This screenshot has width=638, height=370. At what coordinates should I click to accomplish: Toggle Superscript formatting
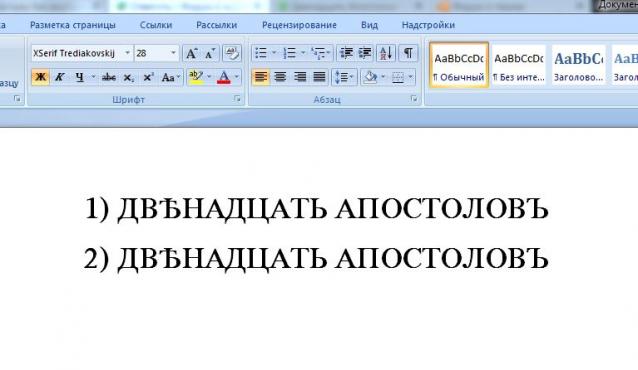[148, 77]
